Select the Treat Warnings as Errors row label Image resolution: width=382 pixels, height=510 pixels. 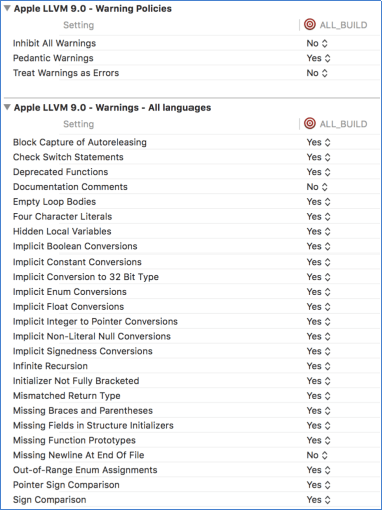[x=66, y=73]
